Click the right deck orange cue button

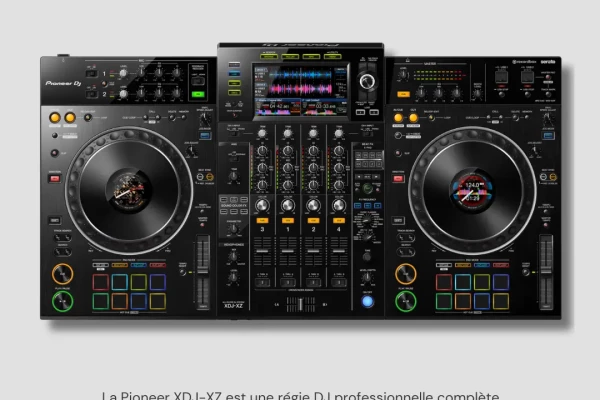coord(406,274)
